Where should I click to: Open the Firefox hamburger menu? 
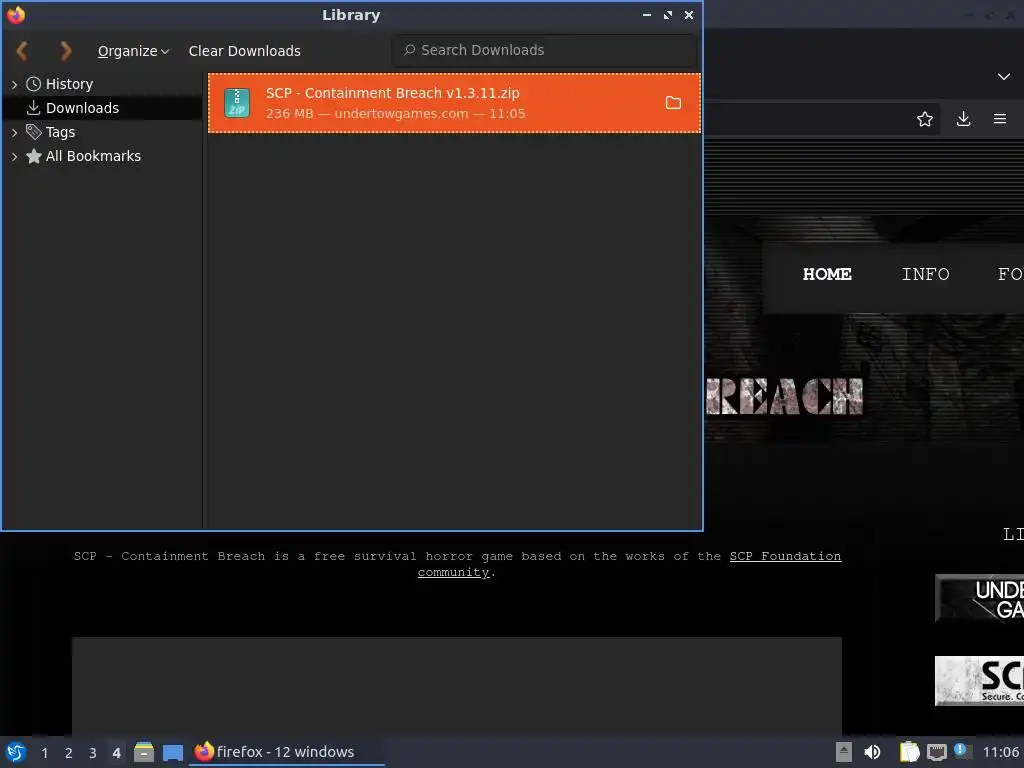999,119
